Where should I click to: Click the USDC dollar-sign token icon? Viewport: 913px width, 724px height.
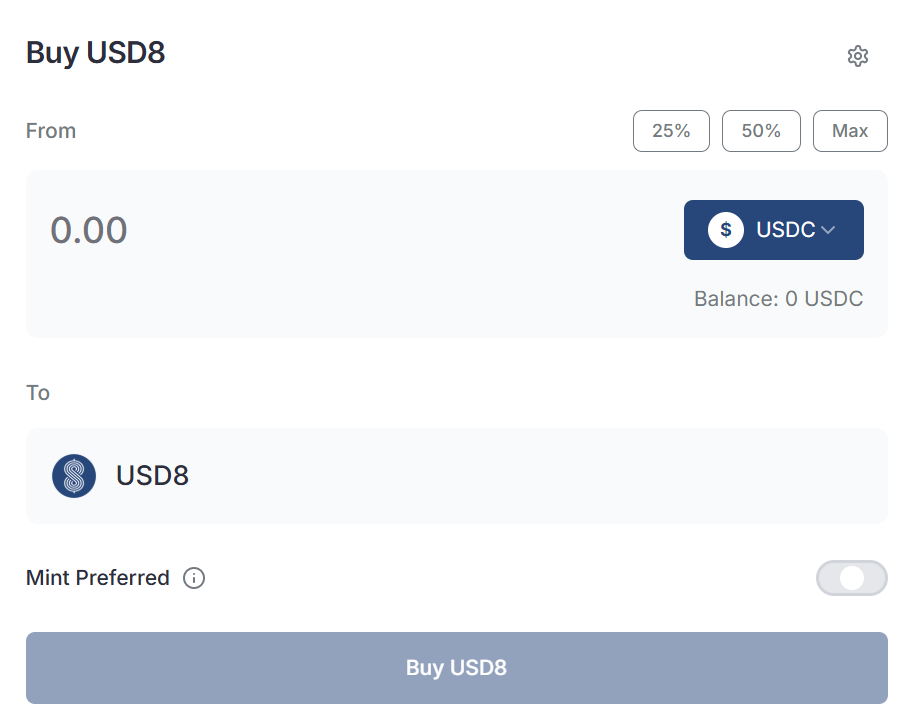coord(725,230)
